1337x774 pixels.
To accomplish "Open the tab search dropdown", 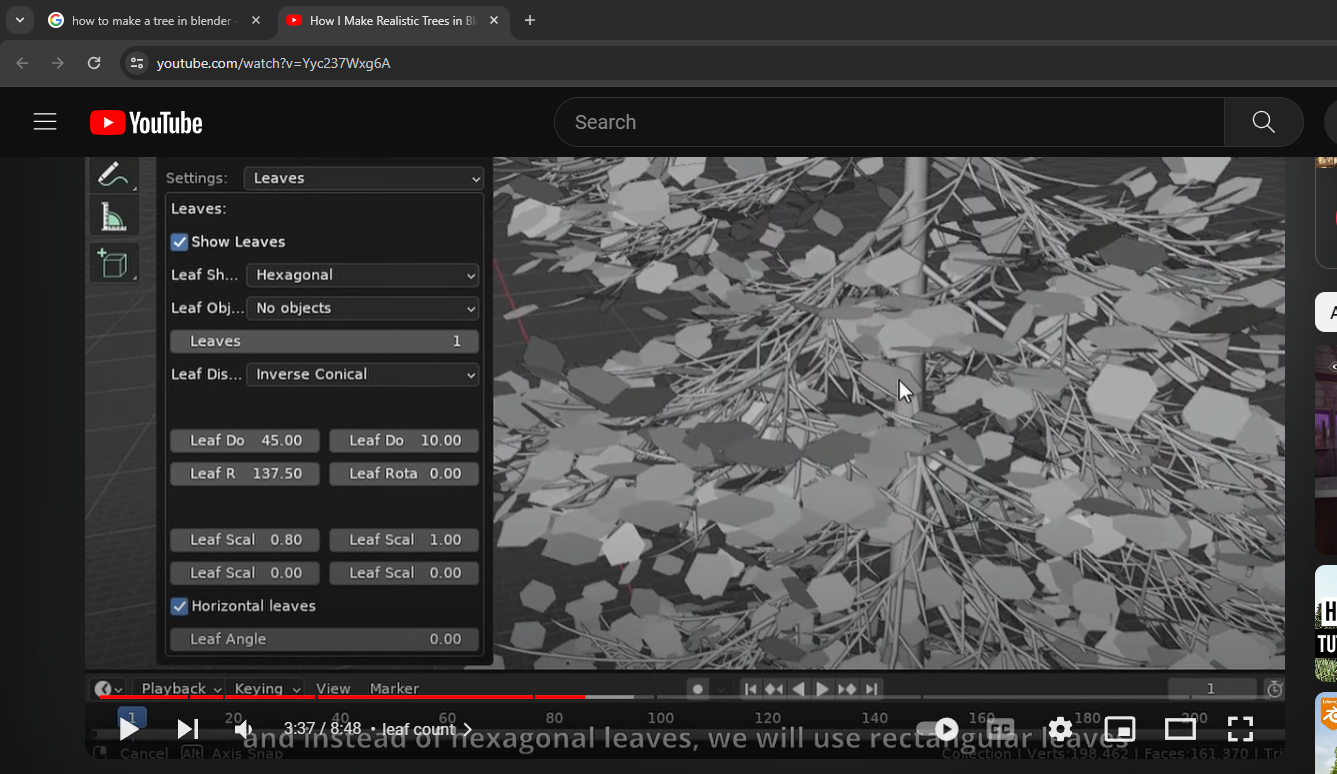I will [x=19, y=20].
